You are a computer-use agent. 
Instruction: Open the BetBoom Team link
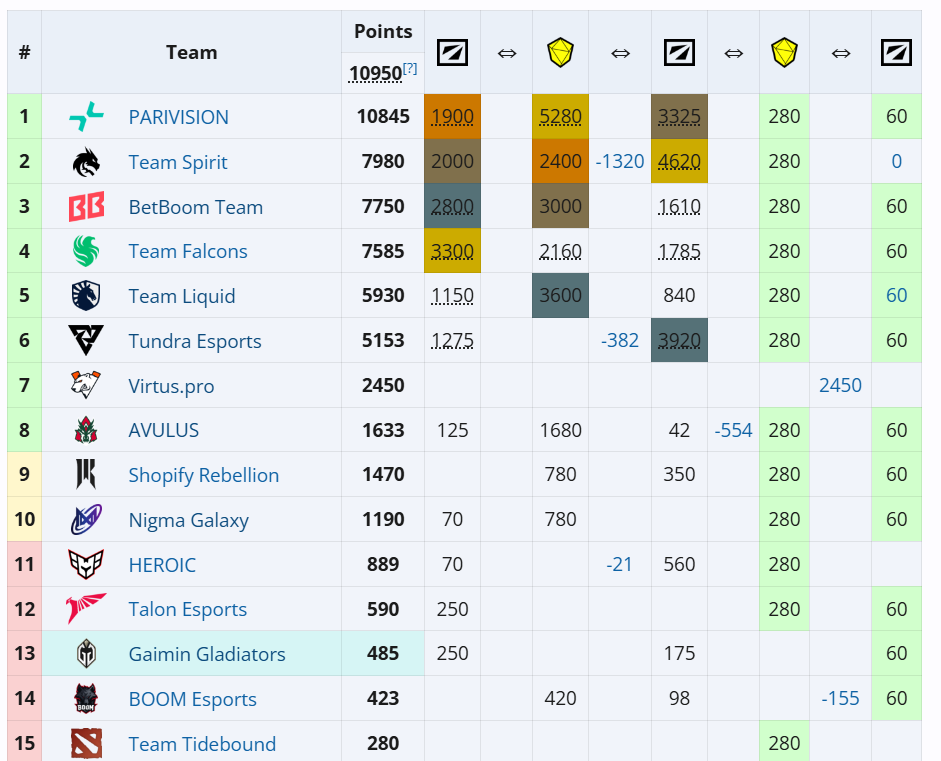(x=196, y=206)
